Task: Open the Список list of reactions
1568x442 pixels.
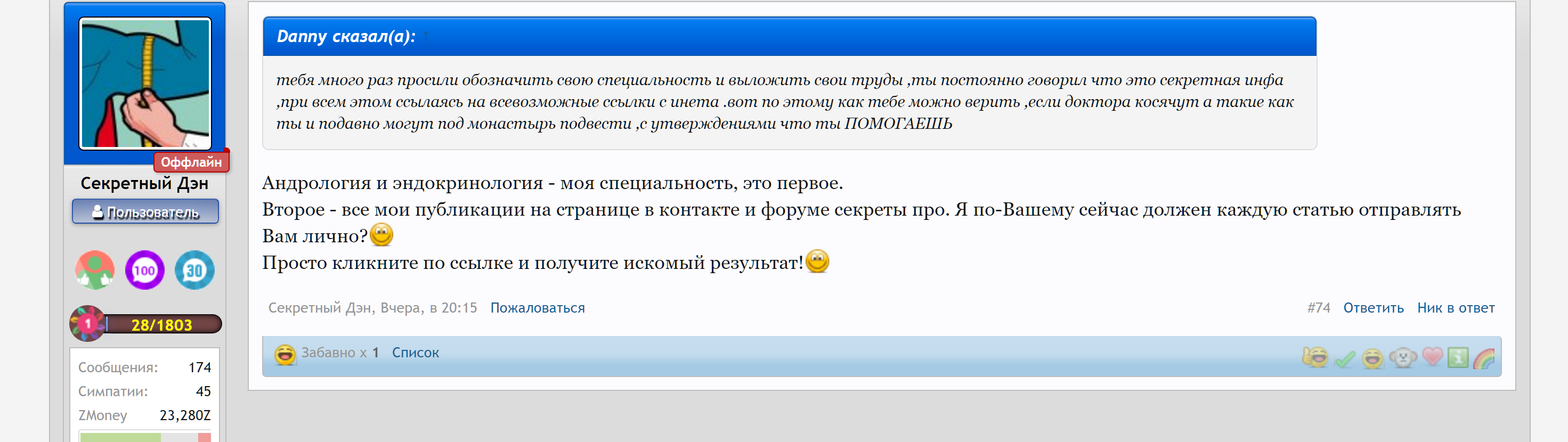Action: pyautogui.click(x=415, y=353)
